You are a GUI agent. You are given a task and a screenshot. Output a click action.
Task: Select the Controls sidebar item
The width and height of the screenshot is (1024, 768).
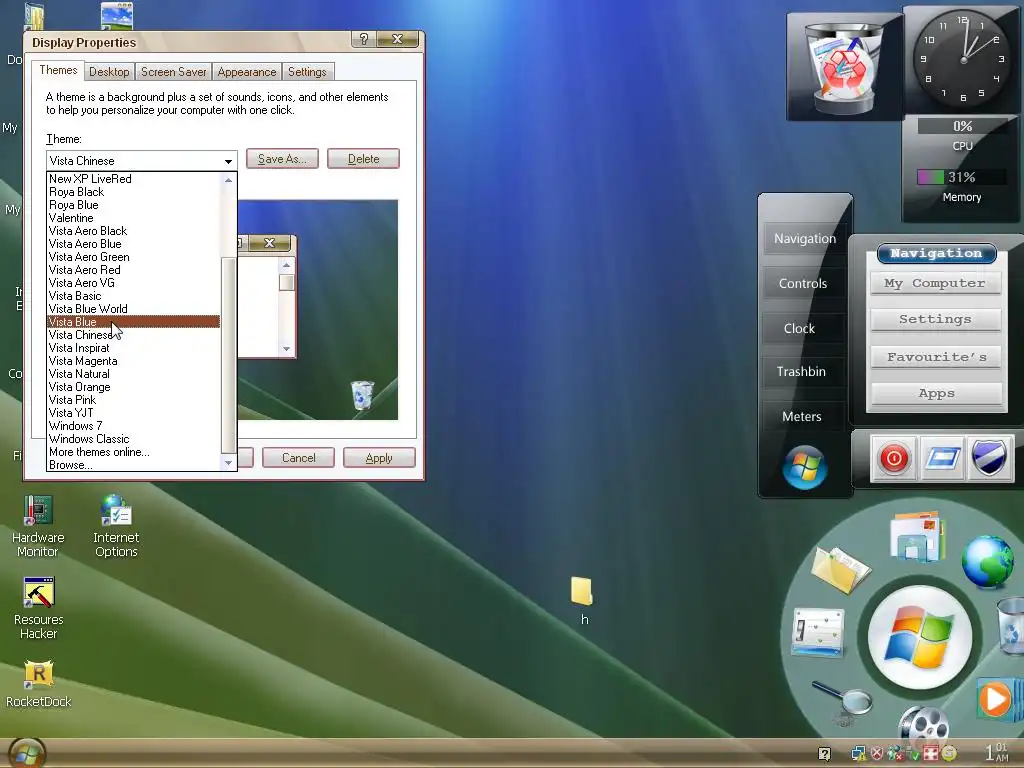[803, 283]
